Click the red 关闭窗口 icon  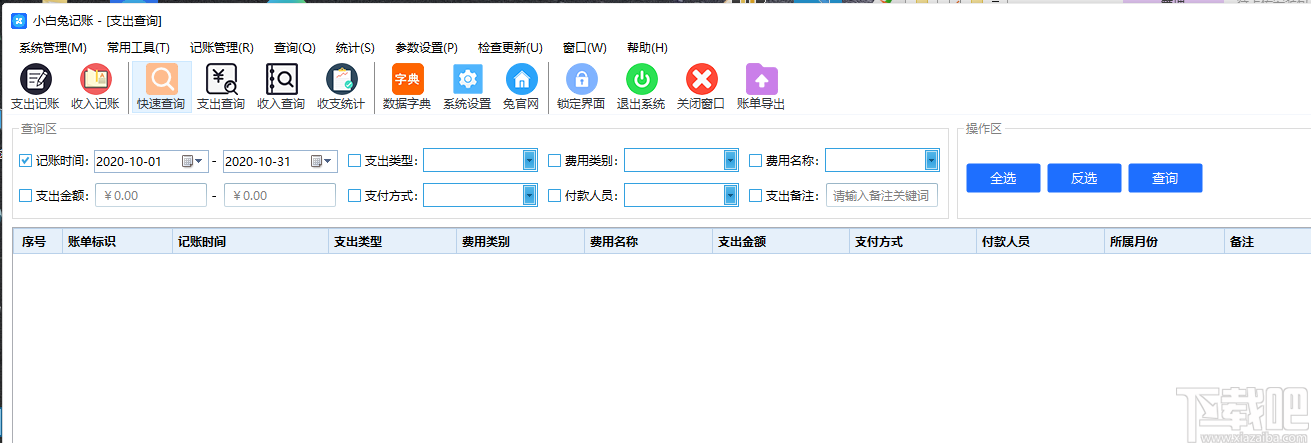pyautogui.click(x=701, y=86)
